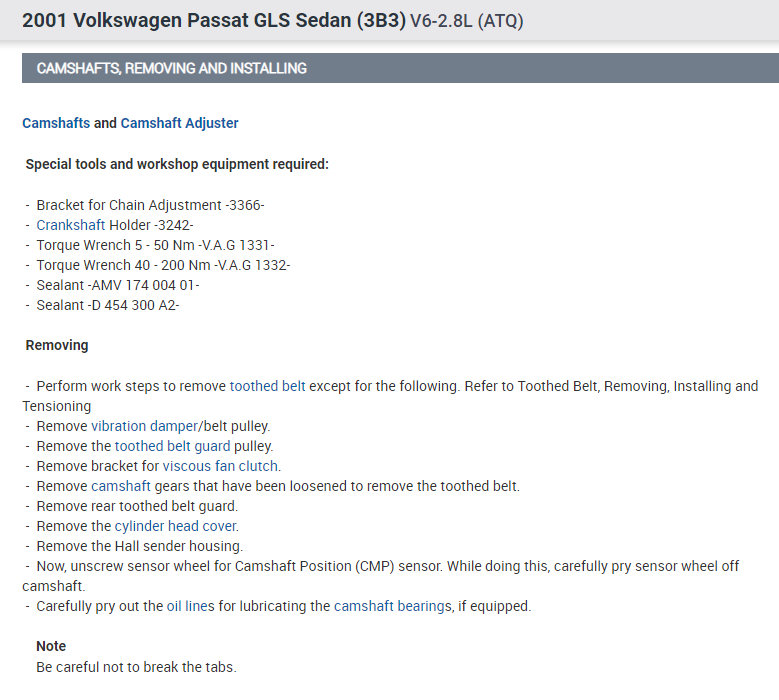
Task: Follow the 'toothed belt' link in first removal step
Action: coord(267,386)
